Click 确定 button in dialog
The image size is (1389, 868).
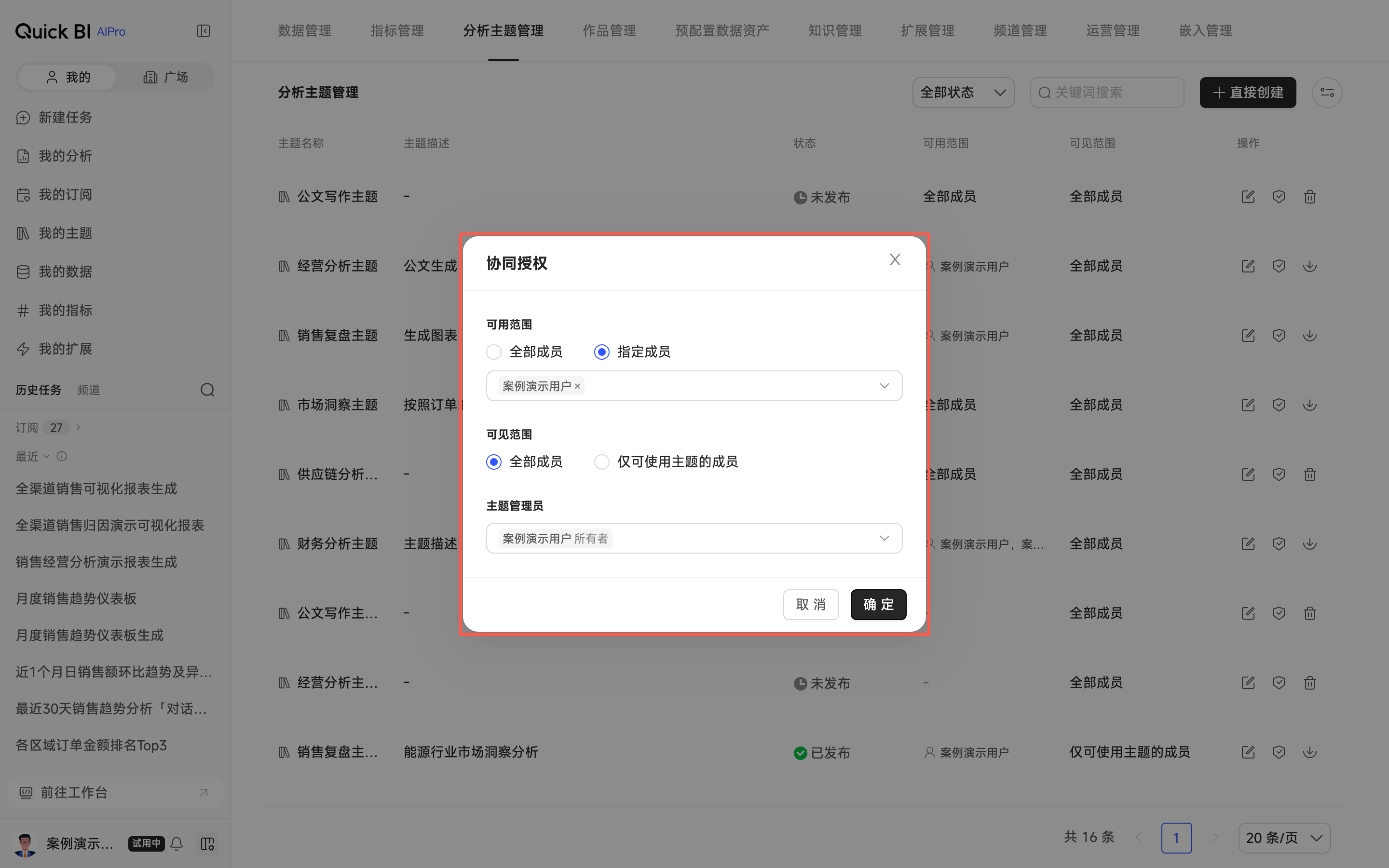(x=878, y=605)
